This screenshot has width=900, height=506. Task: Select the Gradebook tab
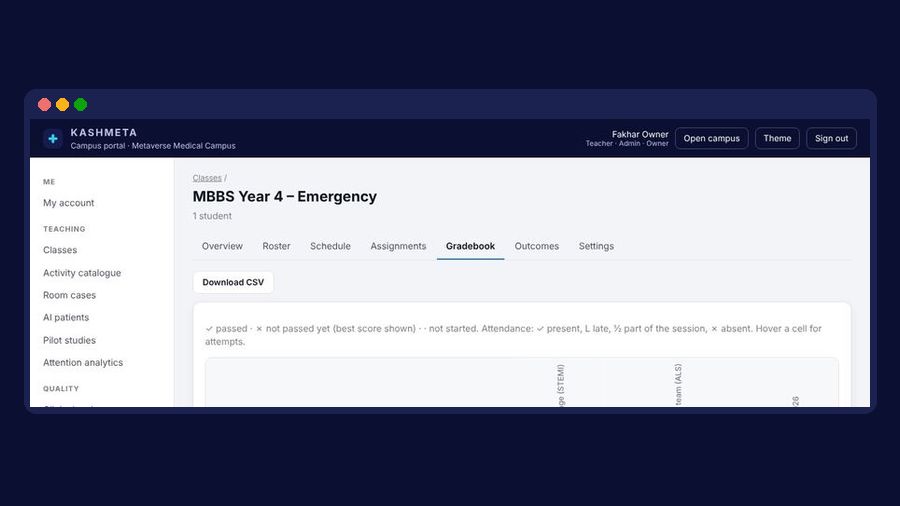click(470, 246)
